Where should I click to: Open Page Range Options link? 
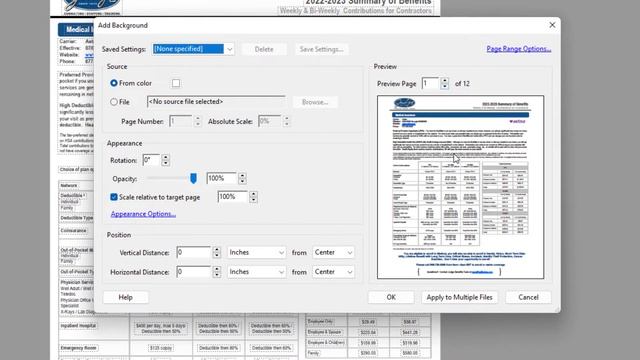[519, 49]
